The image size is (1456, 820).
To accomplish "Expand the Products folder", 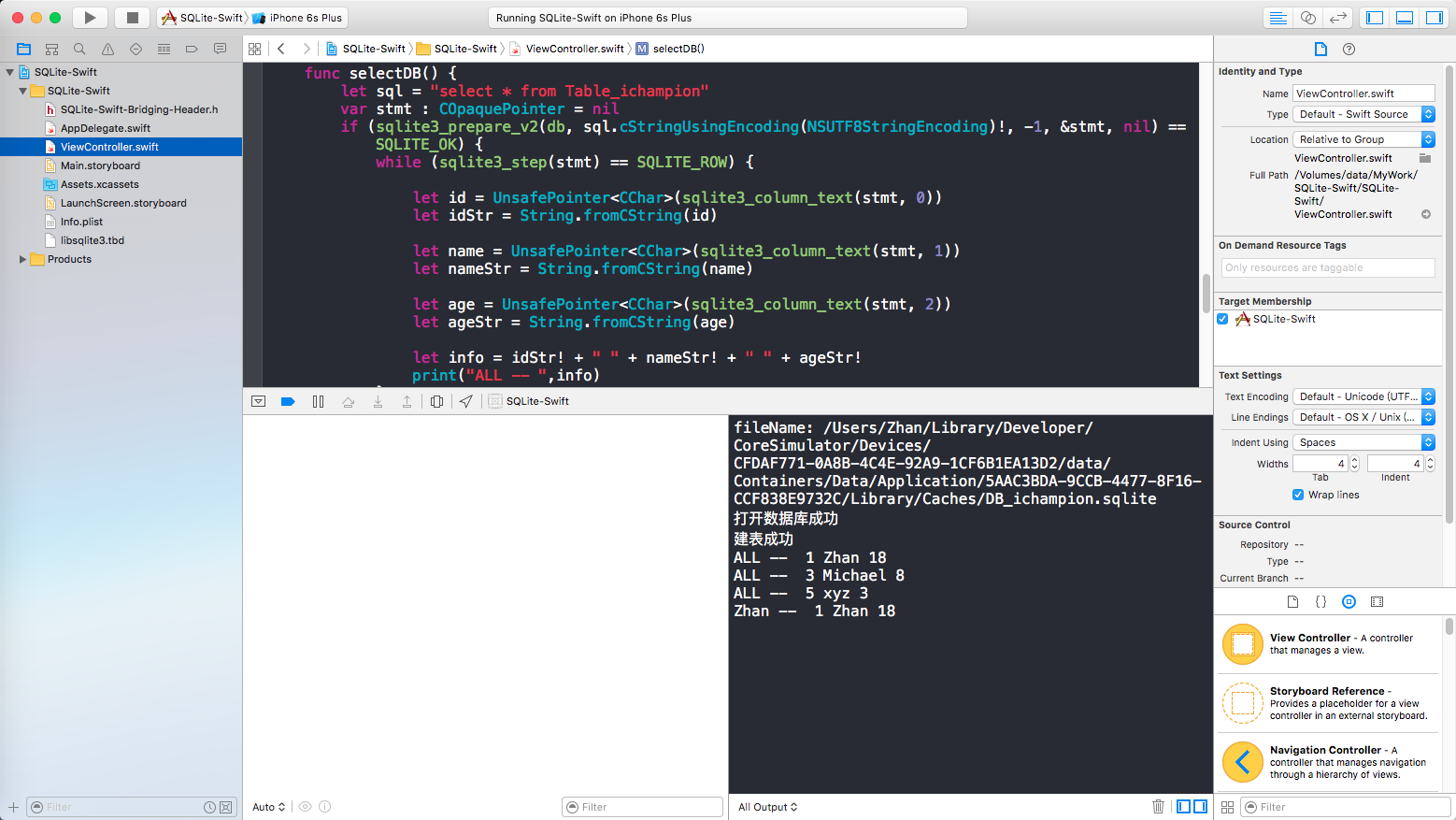I will click(22, 259).
